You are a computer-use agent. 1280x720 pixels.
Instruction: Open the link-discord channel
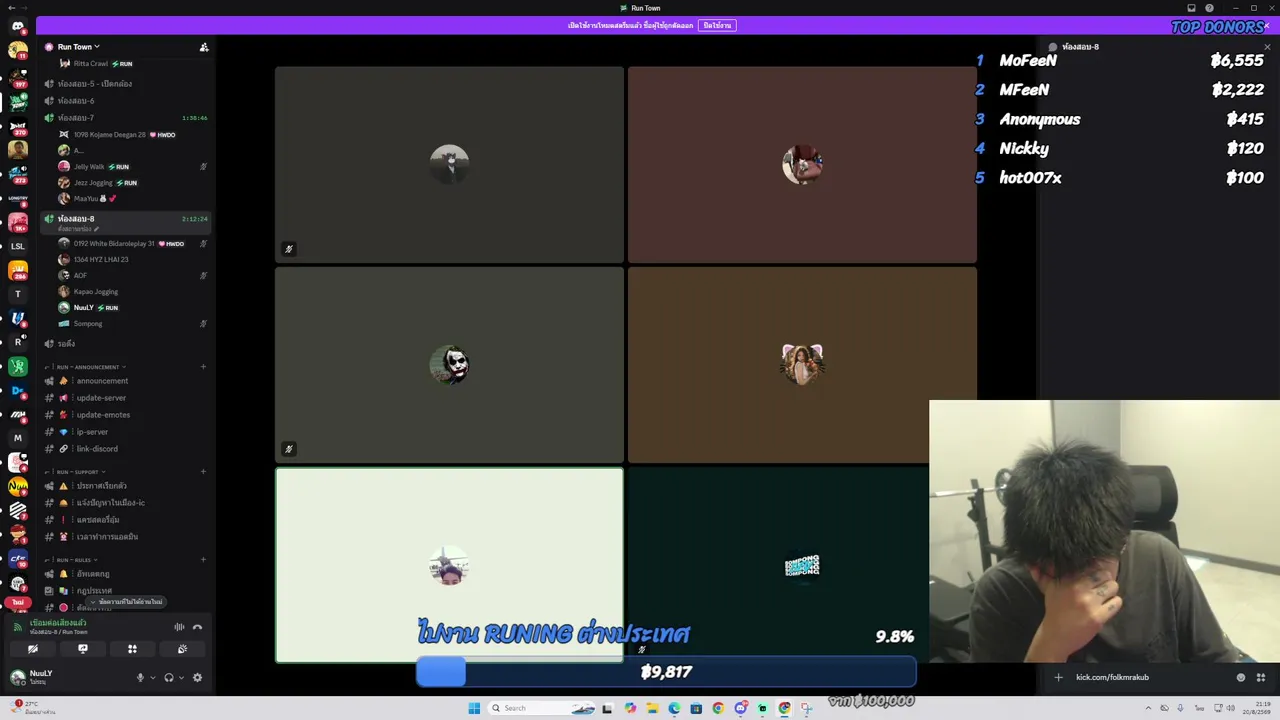pyautogui.click(x=125, y=449)
